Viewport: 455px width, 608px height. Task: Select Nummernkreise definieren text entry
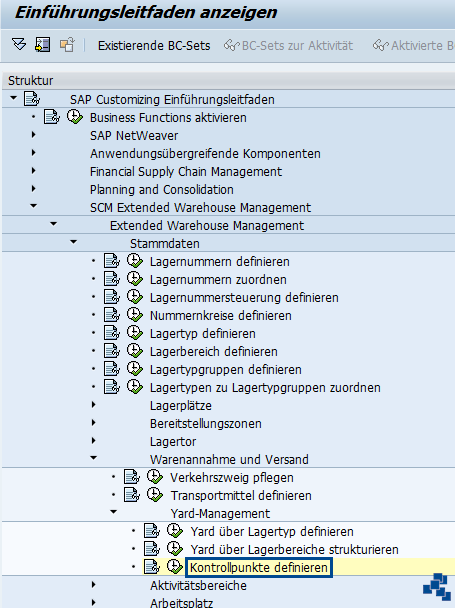[x=221, y=316]
